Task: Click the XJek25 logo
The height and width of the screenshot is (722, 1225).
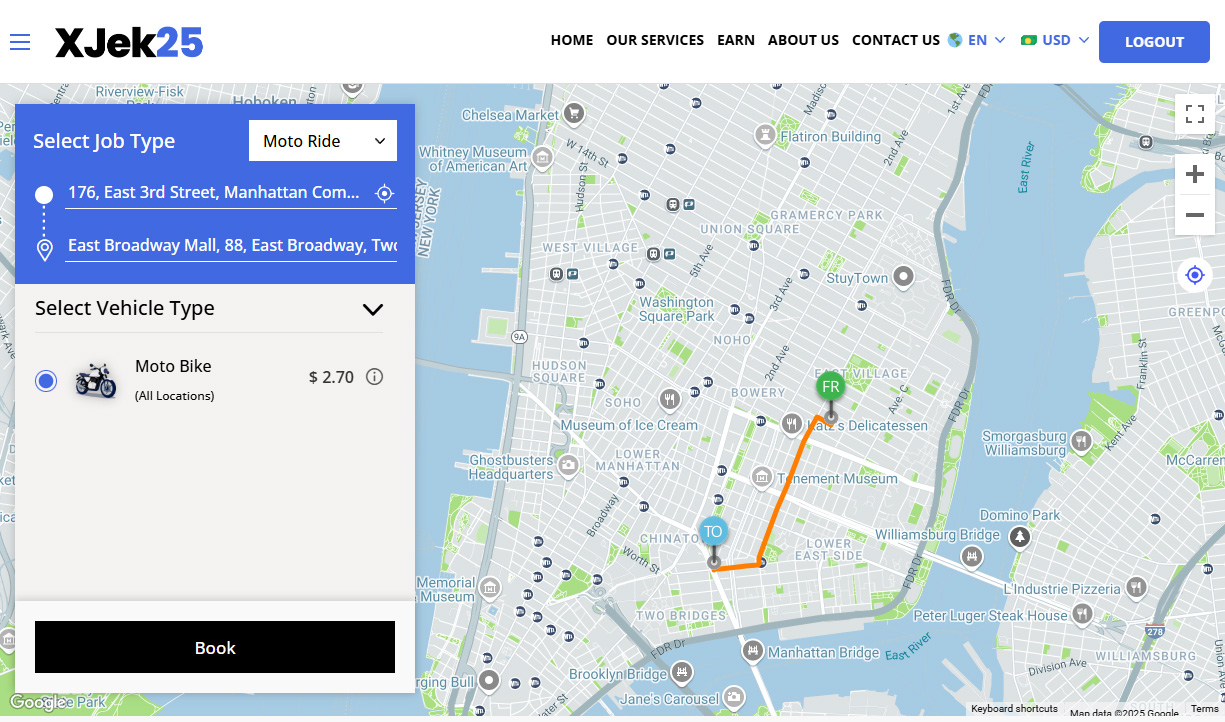Action: coord(129,42)
